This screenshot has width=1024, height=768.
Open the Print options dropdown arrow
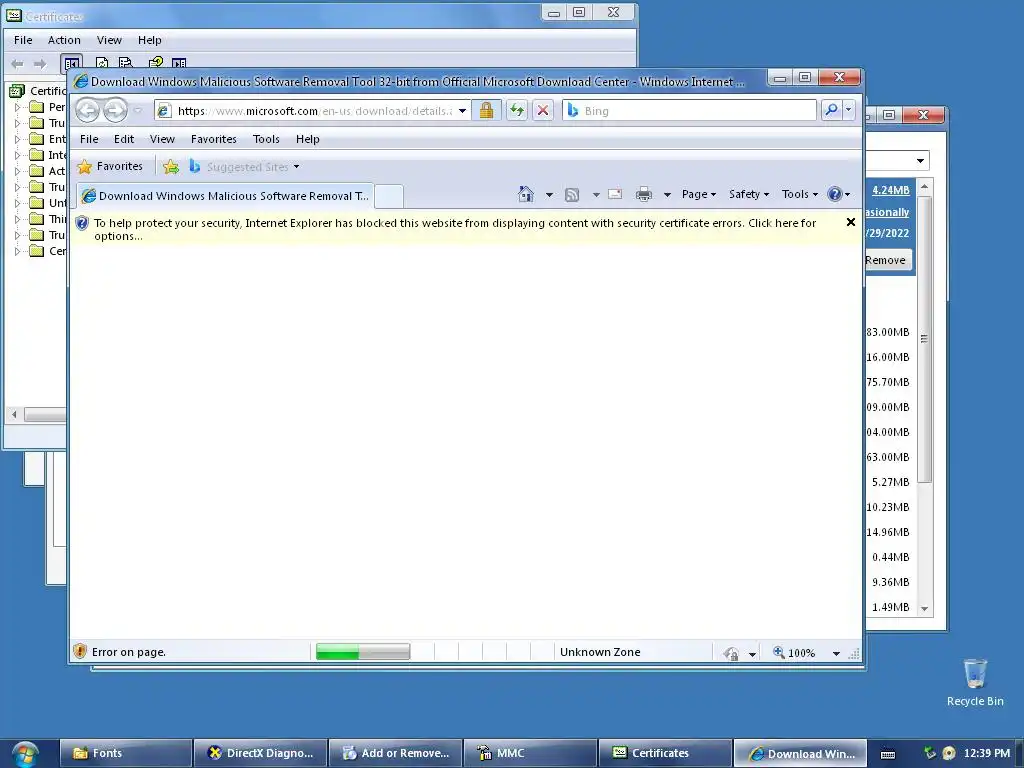(667, 195)
